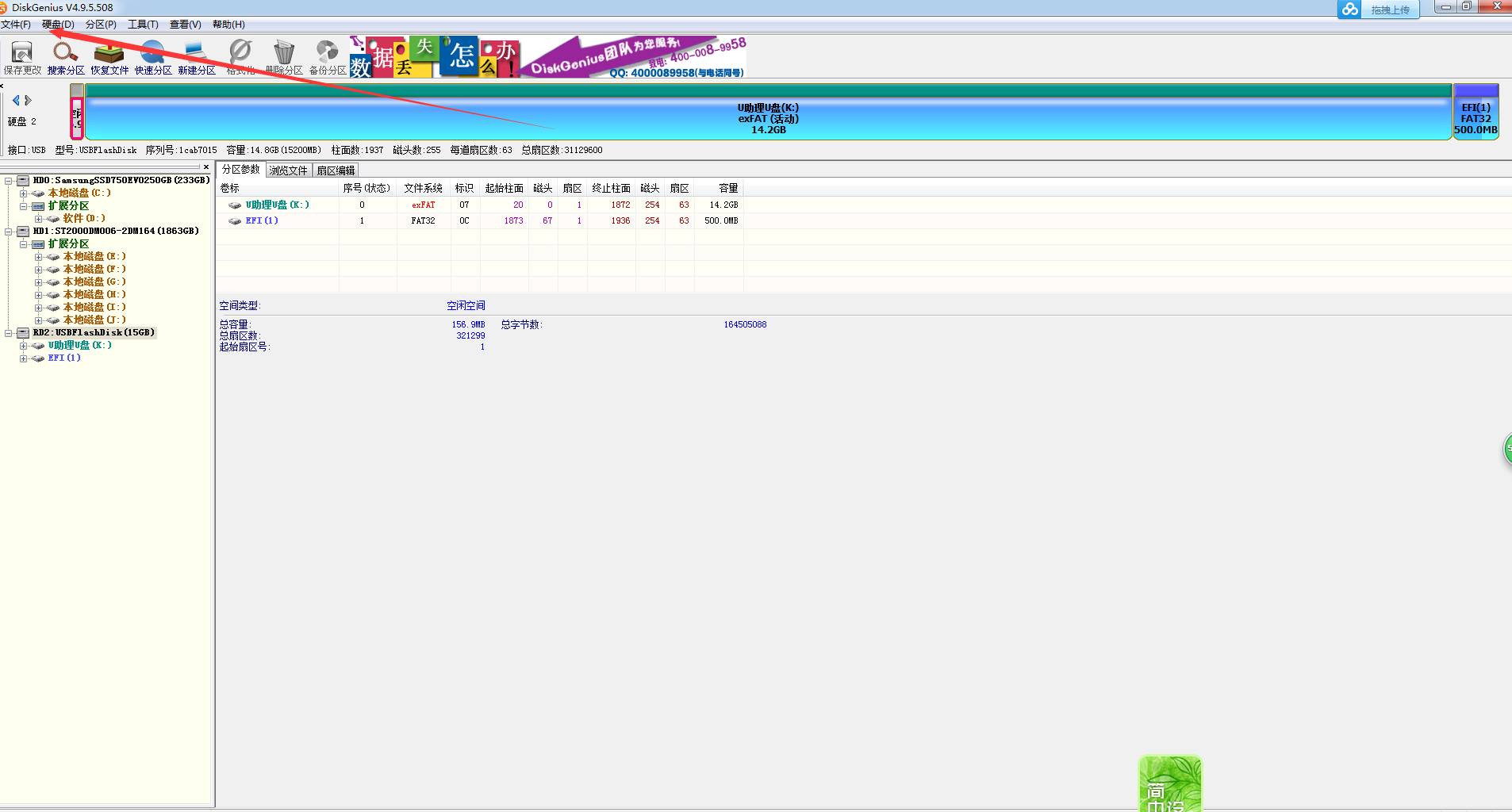The width and height of the screenshot is (1512, 812).
Task: Collapse 扩展分区 node under HD1
Action: coord(24,243)
